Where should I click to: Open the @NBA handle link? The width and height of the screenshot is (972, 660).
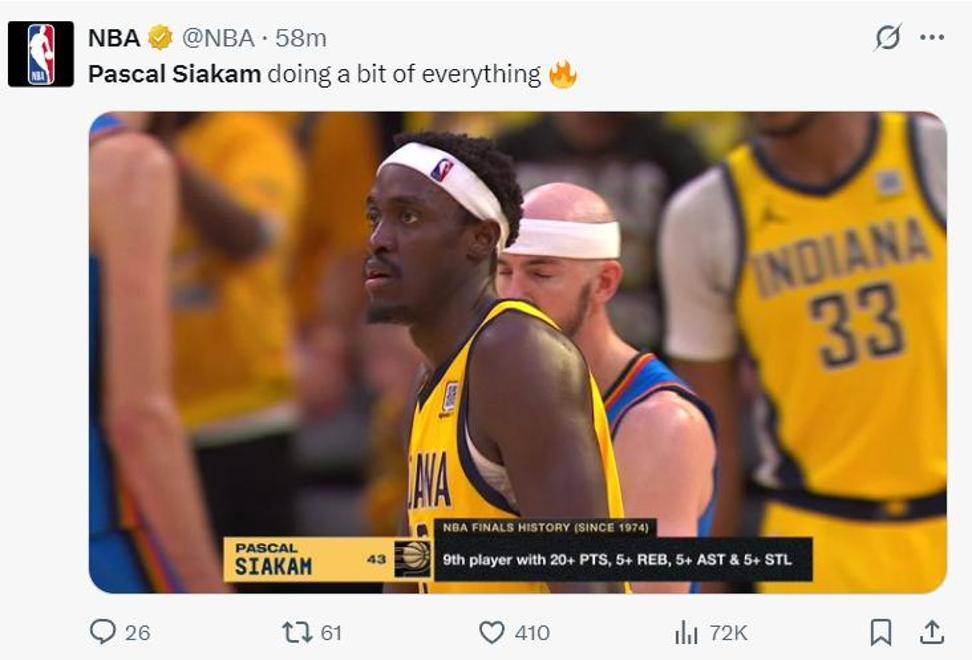click(x=216, y=38)
